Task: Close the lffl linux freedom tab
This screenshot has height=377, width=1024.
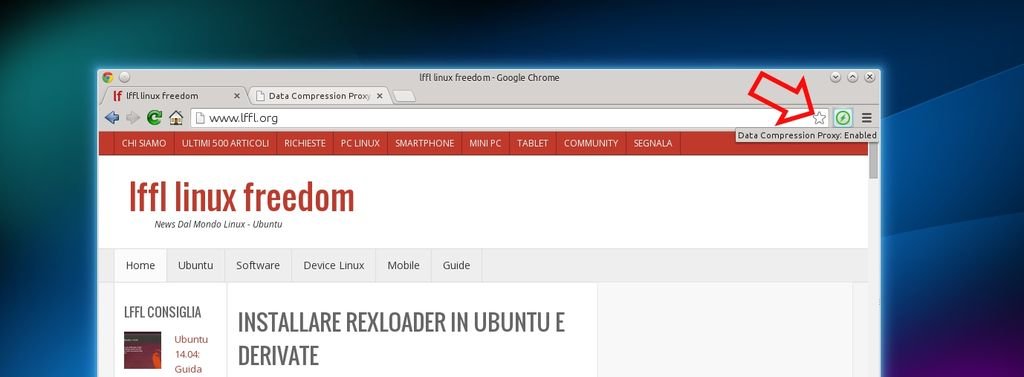Action: [236, 96]
